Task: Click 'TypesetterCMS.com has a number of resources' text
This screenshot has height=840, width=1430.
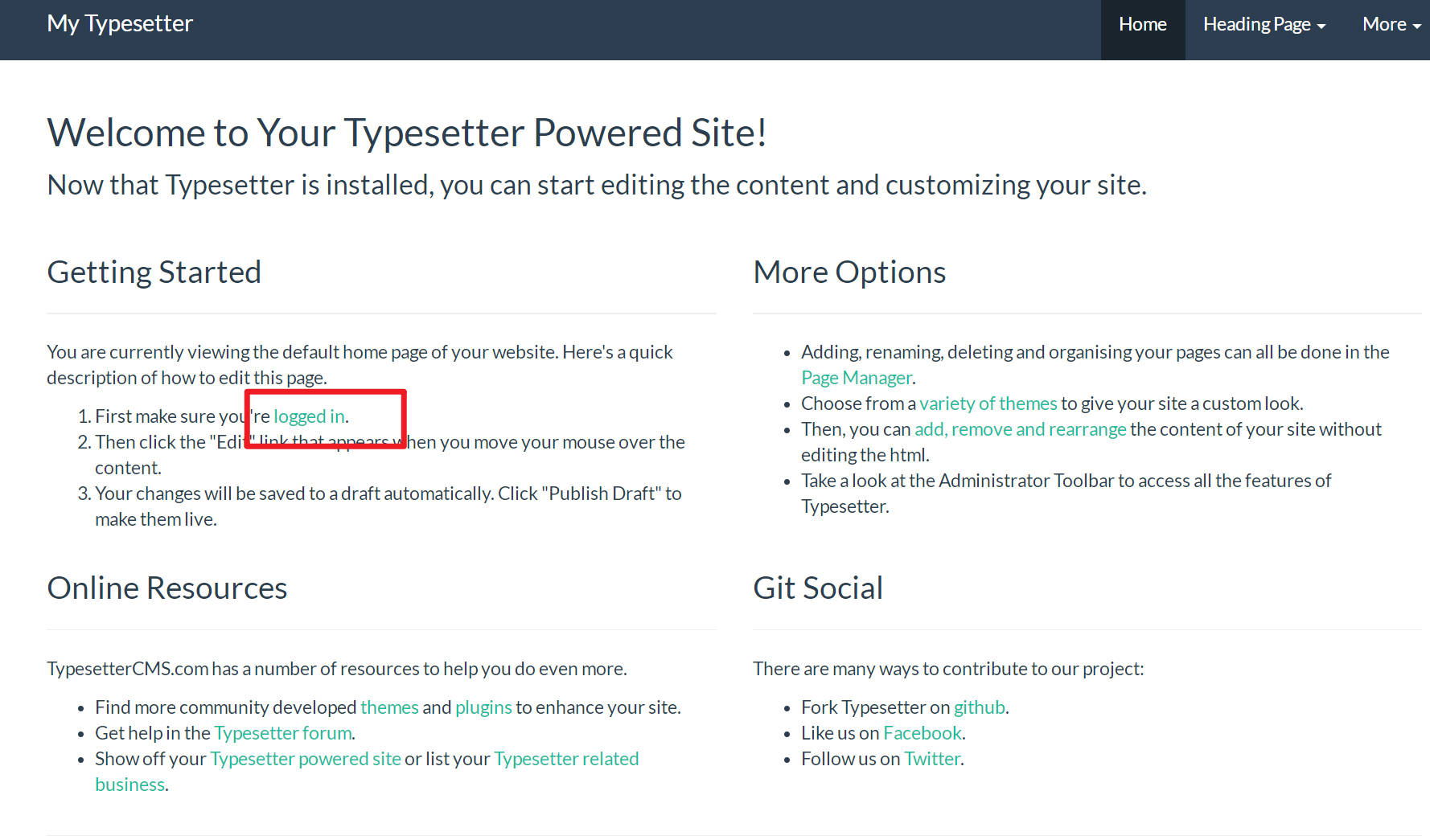Action: click(337, 669)
